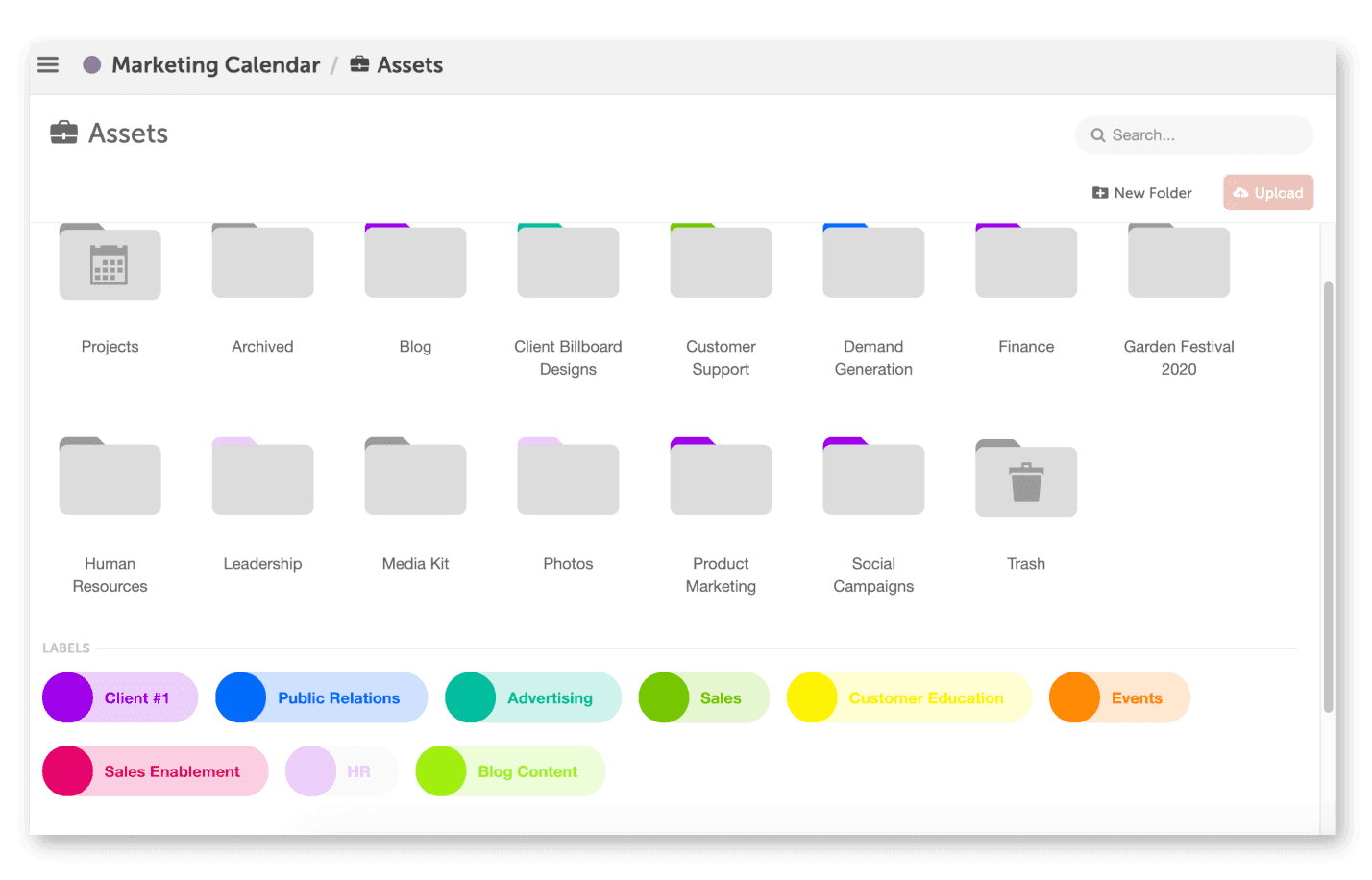Click the Customer Support folder name
The height and width of the screenshot is (880, 1372).
tap(721, 357)
